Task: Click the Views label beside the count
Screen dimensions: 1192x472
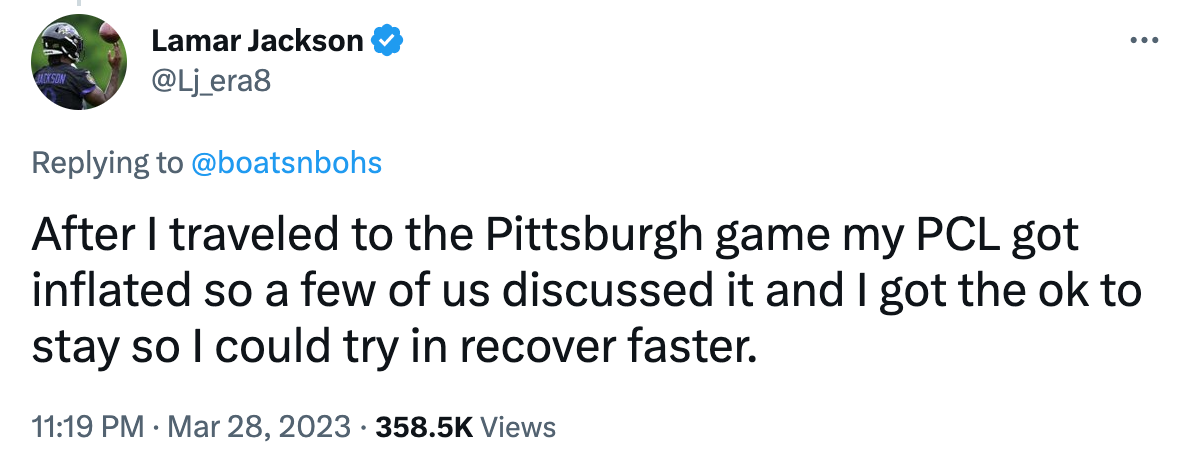Action: 517,428
